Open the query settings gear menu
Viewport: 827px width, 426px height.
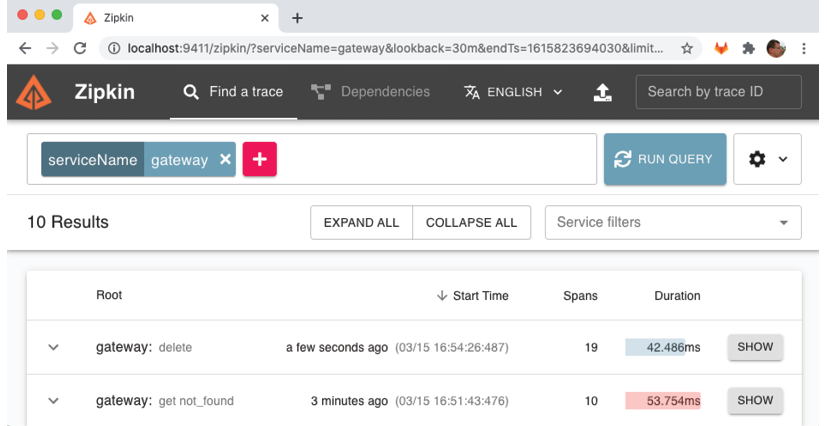click(x=767, y=159)
